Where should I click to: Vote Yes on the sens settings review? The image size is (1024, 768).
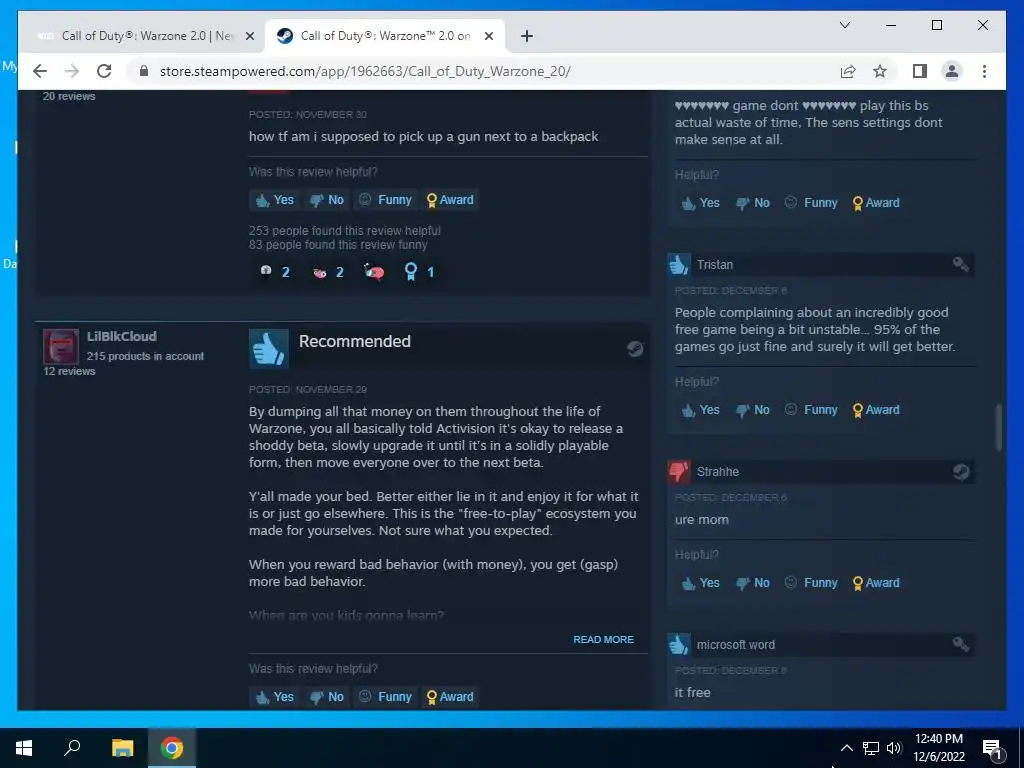point(700,203)
